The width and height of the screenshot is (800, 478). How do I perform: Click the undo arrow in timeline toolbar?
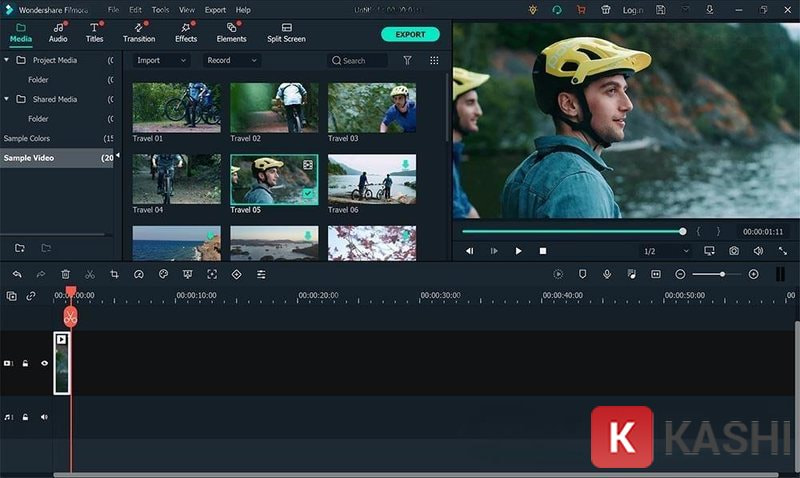pyautogui.click(x=17, y=274)
